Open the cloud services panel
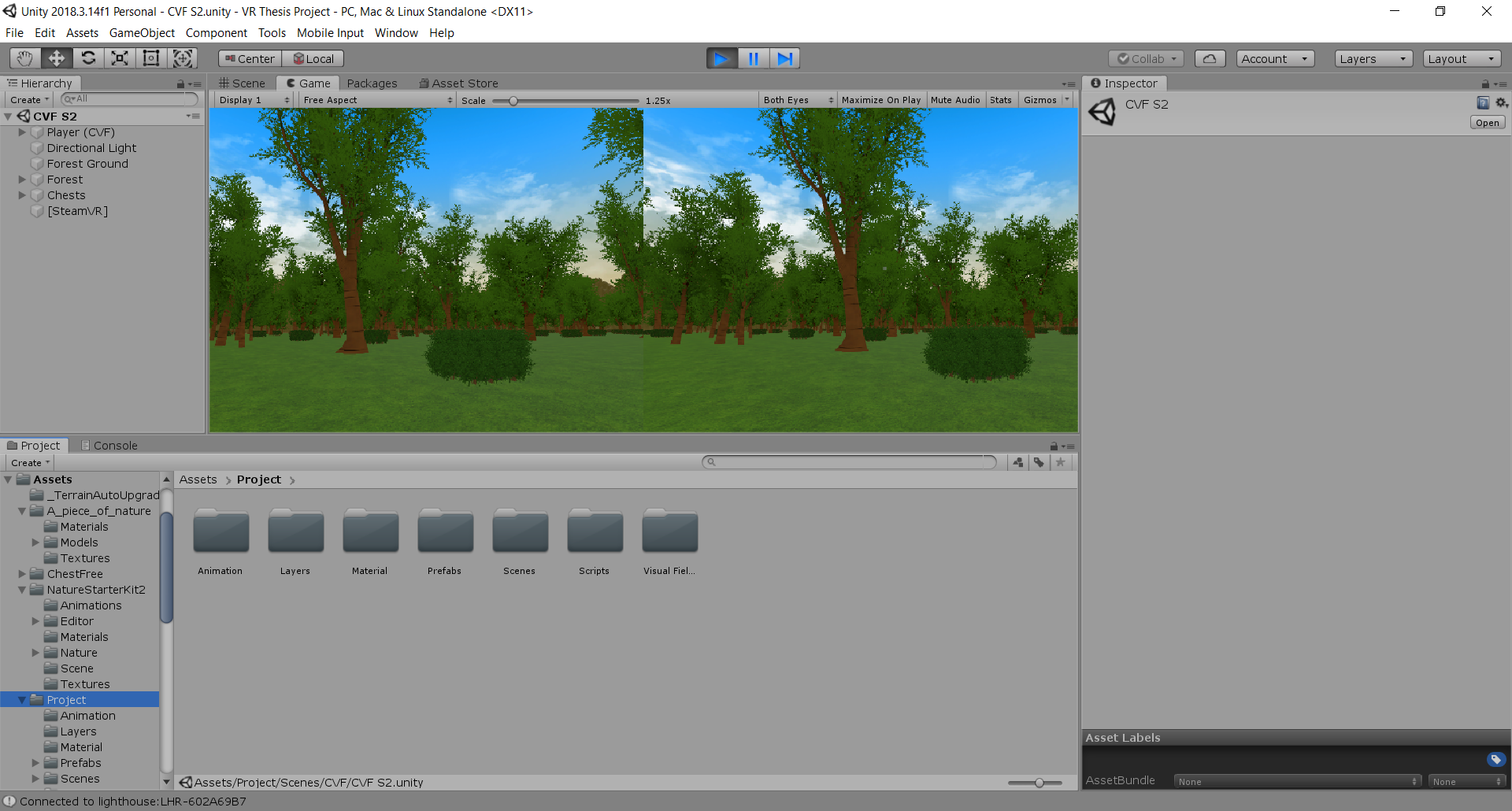This screenshot has height=811, width=1512. 1210,58
